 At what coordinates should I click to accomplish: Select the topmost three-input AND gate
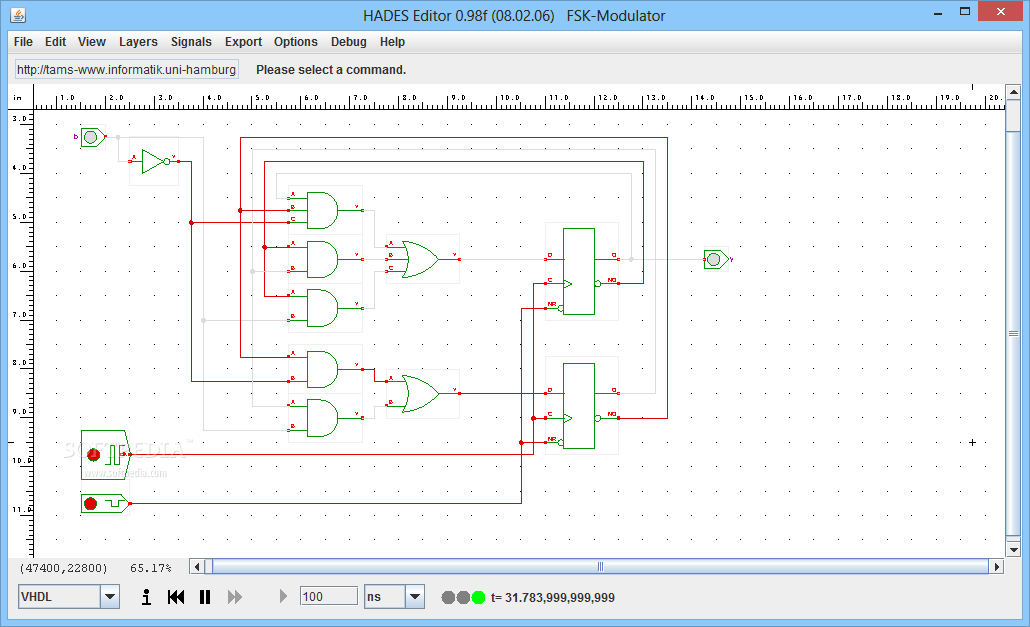[322, 210]
